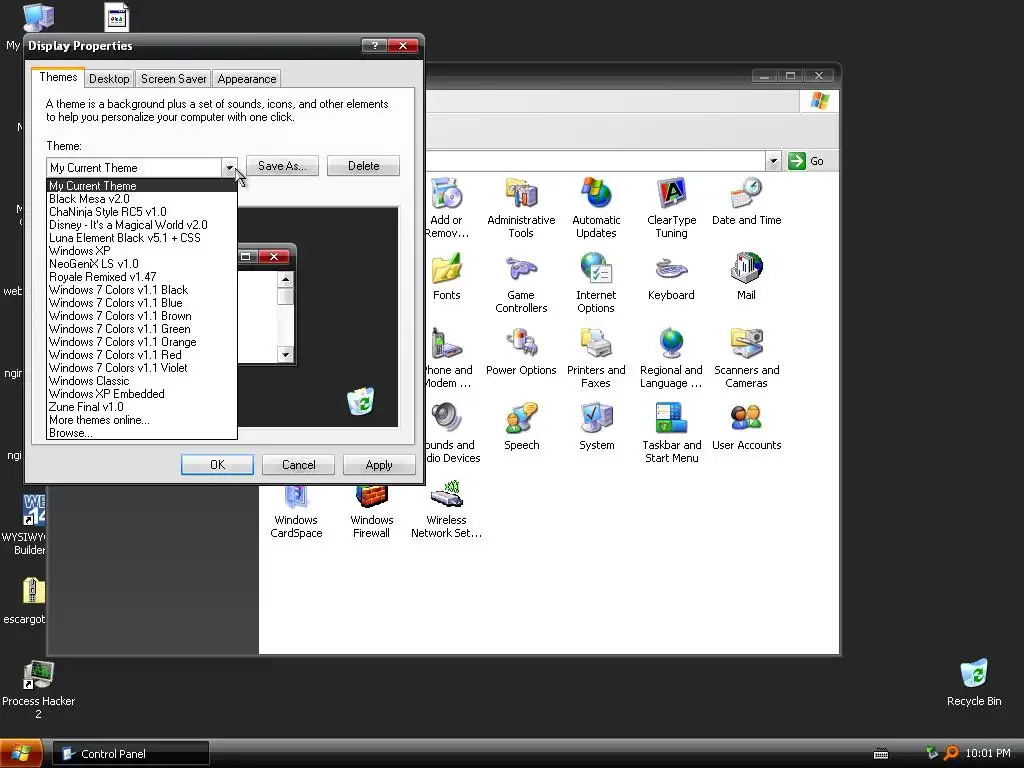
Task: Click the Display Properties help button
Action: click(x=374, y=46)
